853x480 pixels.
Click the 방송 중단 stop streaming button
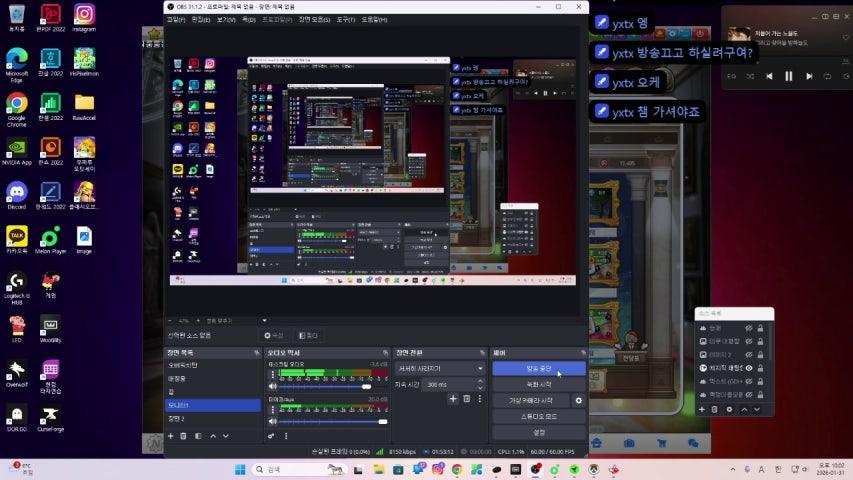[538, 368]
